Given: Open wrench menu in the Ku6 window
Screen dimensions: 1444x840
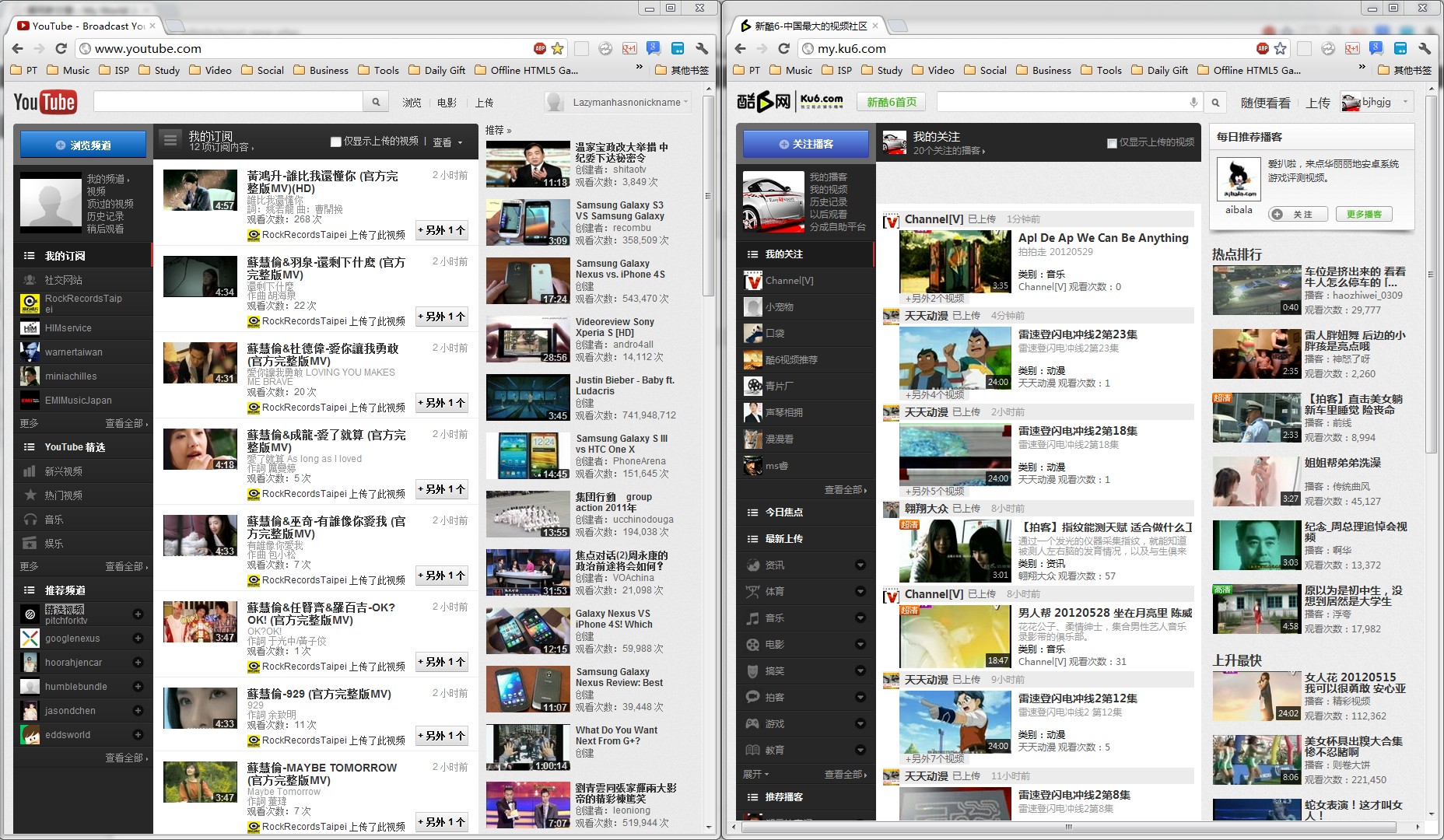Looking at the screenshot, I should (1425, 48).
